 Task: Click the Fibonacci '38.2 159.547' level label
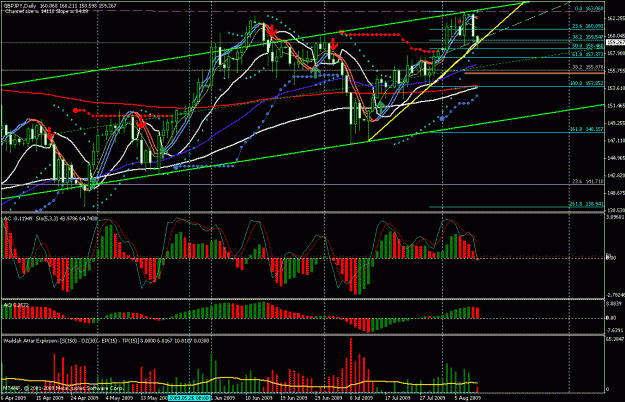coord(588,37)
